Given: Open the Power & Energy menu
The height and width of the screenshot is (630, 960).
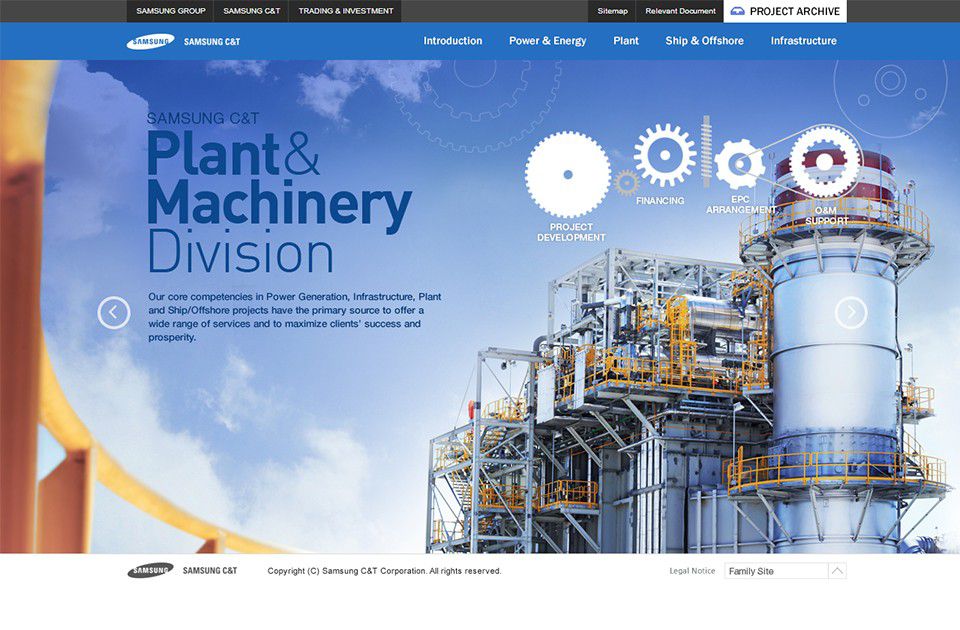Looking at the screenshot, I should (x=547, y=41).
